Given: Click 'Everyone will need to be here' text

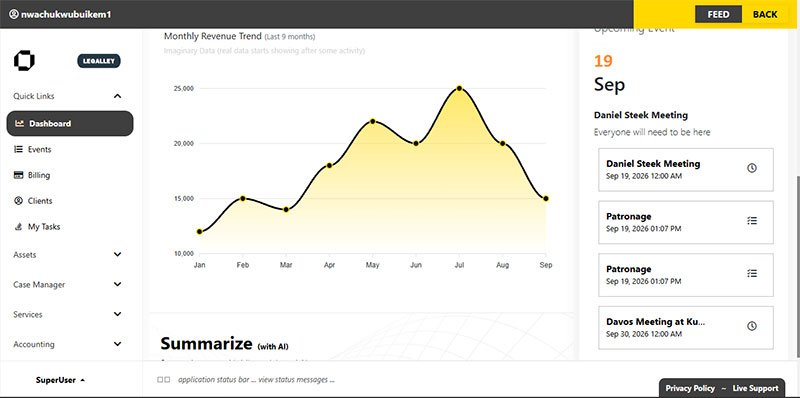Looking at the screenshot, I should click(652, 132).
